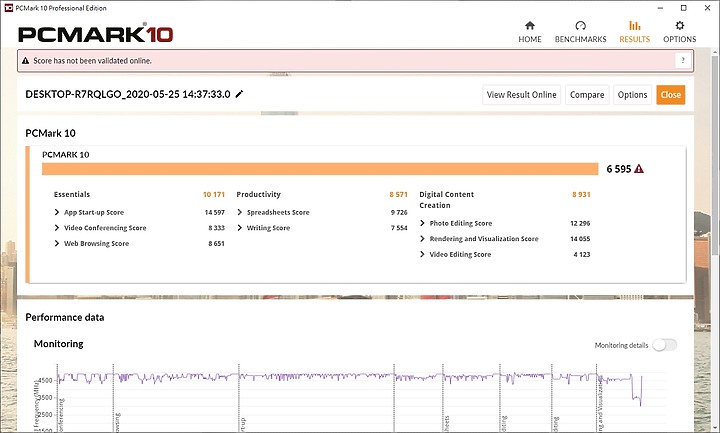Click the result name DESKTOP-R7RQLGO text
This screenshot has height=433, width=720.
(x=128, y=94)
